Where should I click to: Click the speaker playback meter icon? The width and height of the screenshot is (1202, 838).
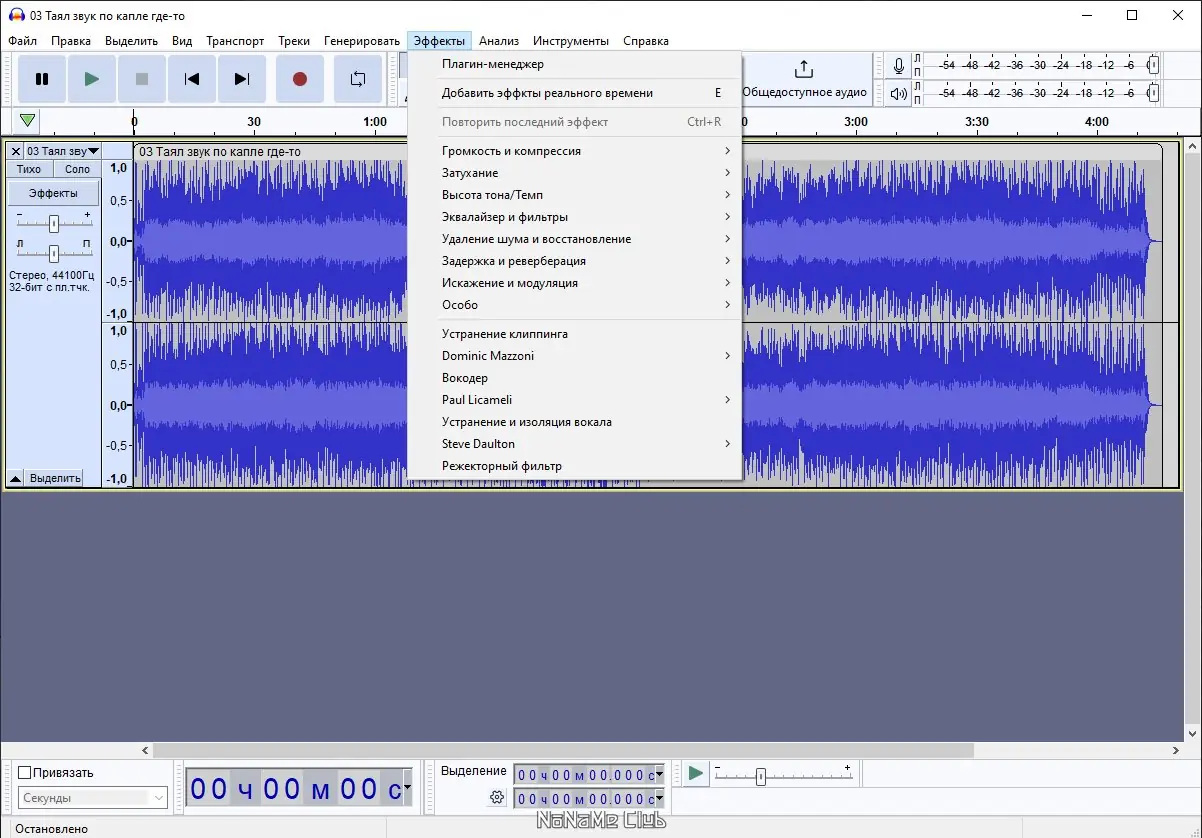coord(899,94)
